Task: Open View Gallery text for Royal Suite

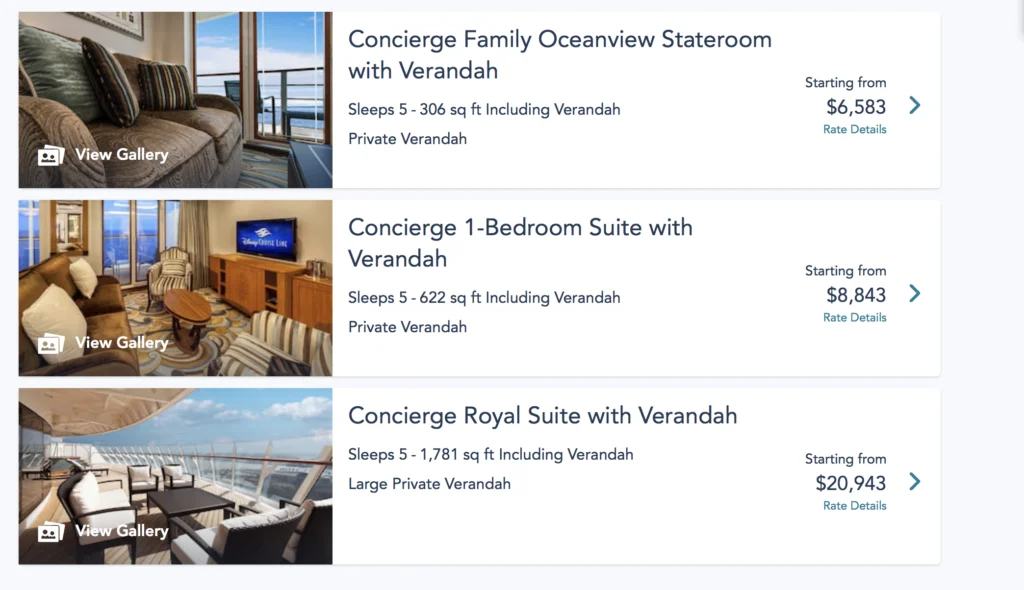Action: coord(122,531)
